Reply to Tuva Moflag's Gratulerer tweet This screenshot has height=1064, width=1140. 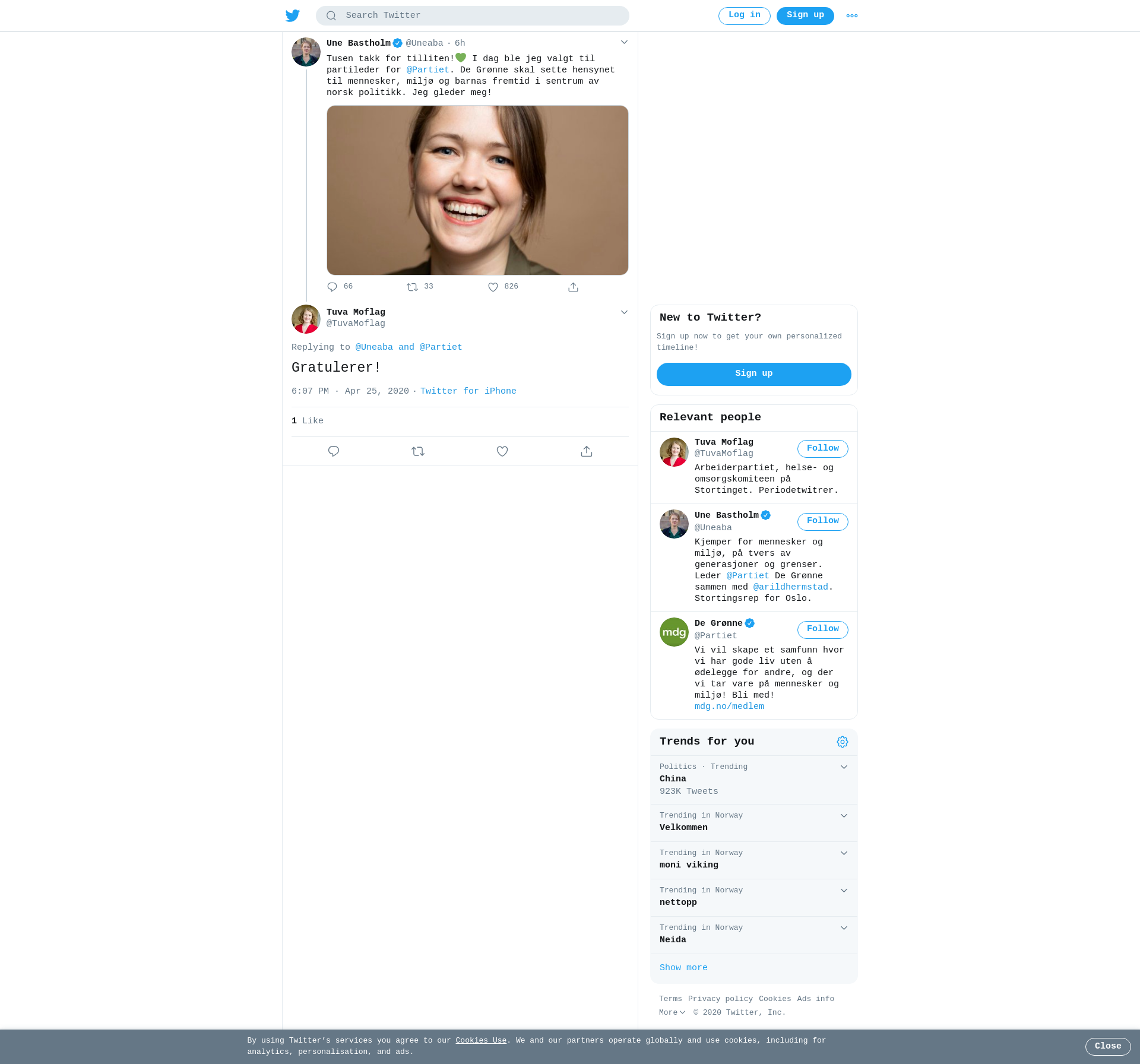[x=334, y=451]
